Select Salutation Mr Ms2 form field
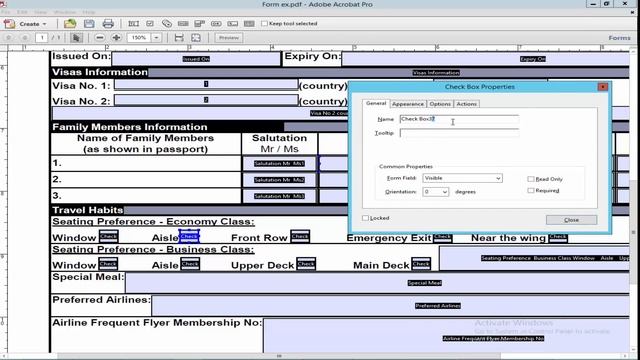The height and width of the screenshot is (360, 640). pos(280,180)
